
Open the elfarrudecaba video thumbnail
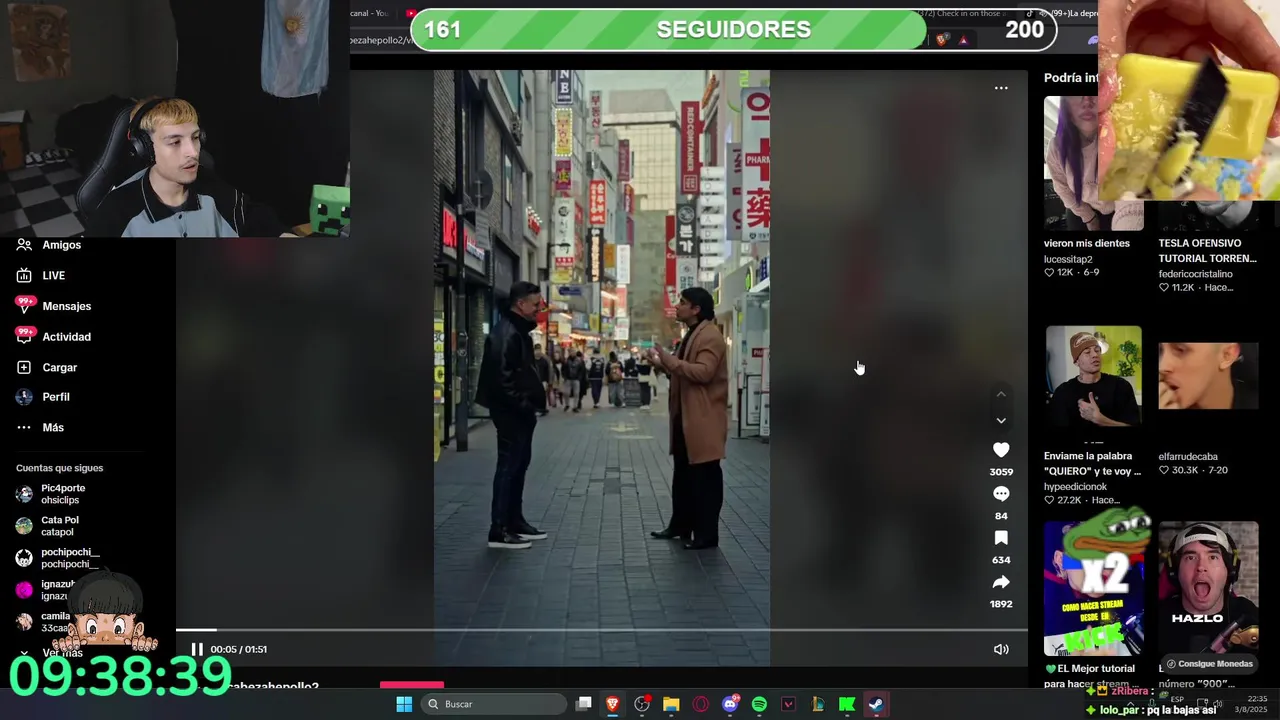(1208, 376)
